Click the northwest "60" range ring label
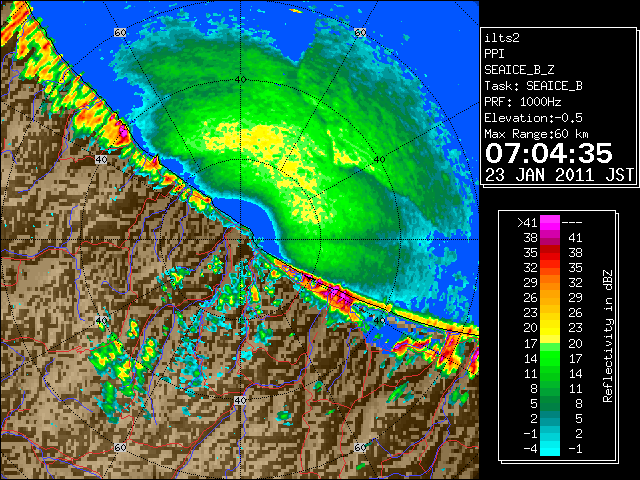 tap(120, 33)
